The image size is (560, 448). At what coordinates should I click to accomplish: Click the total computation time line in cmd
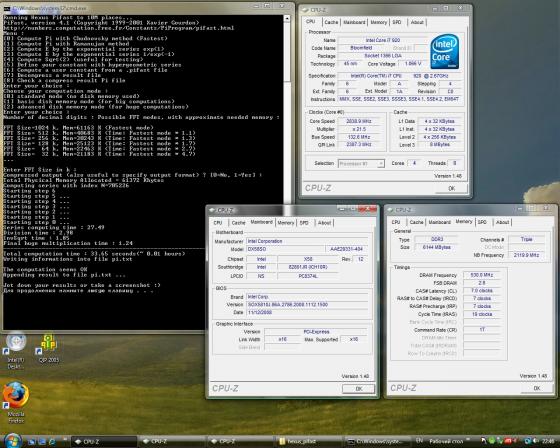click(94, 254)
